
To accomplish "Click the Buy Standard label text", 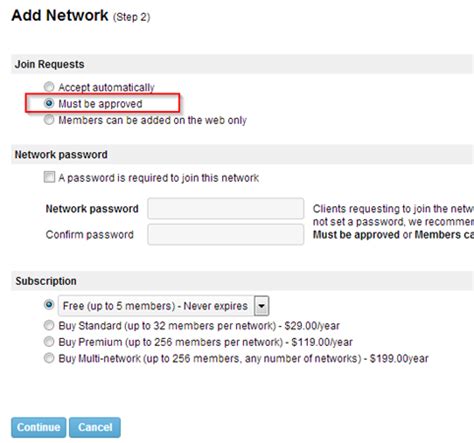I will [199, 326].
